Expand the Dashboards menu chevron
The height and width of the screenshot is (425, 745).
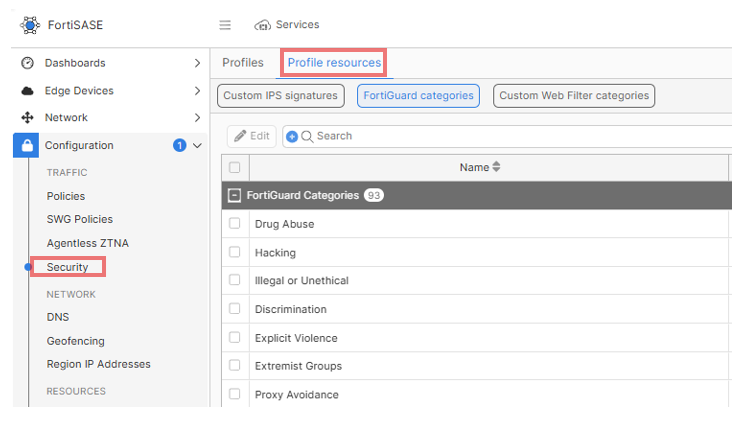coord(197,63)
